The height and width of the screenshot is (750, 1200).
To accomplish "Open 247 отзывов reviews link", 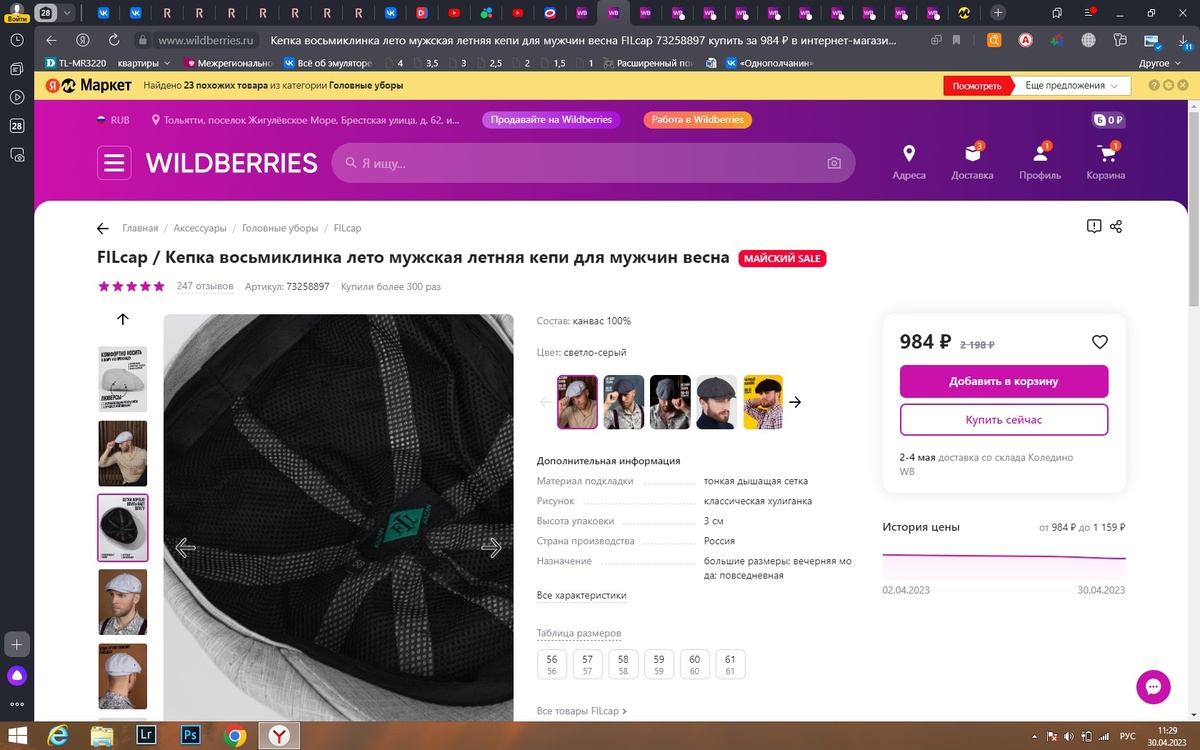I will pos(205,286).
